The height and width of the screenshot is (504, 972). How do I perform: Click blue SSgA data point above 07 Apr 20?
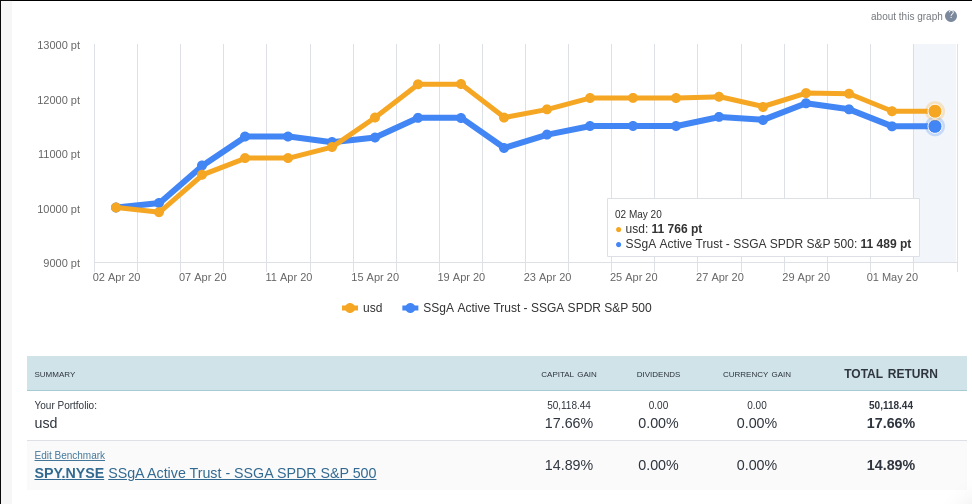coord(202,165)
